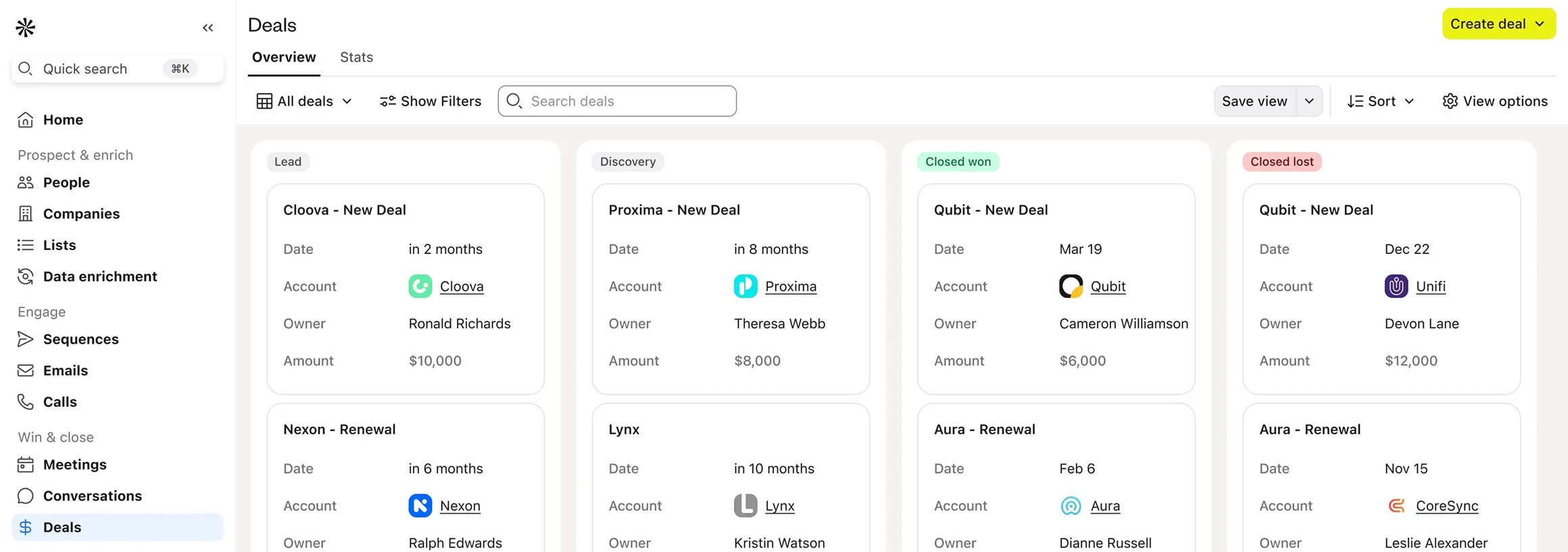
Task: Click the Qubit account logo
Action: coord(1071,286)
